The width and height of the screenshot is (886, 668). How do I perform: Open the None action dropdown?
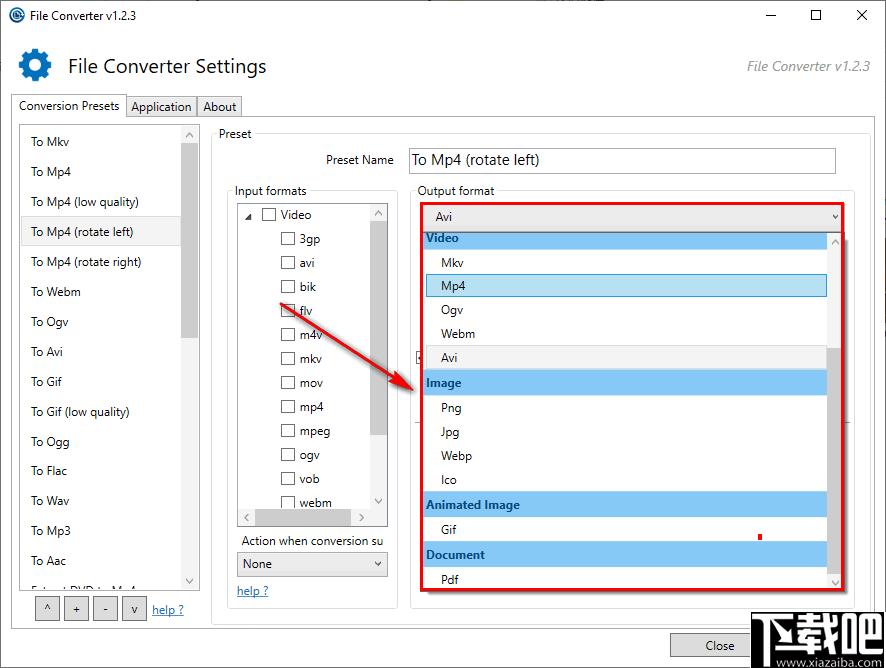[x=312, y=564]
